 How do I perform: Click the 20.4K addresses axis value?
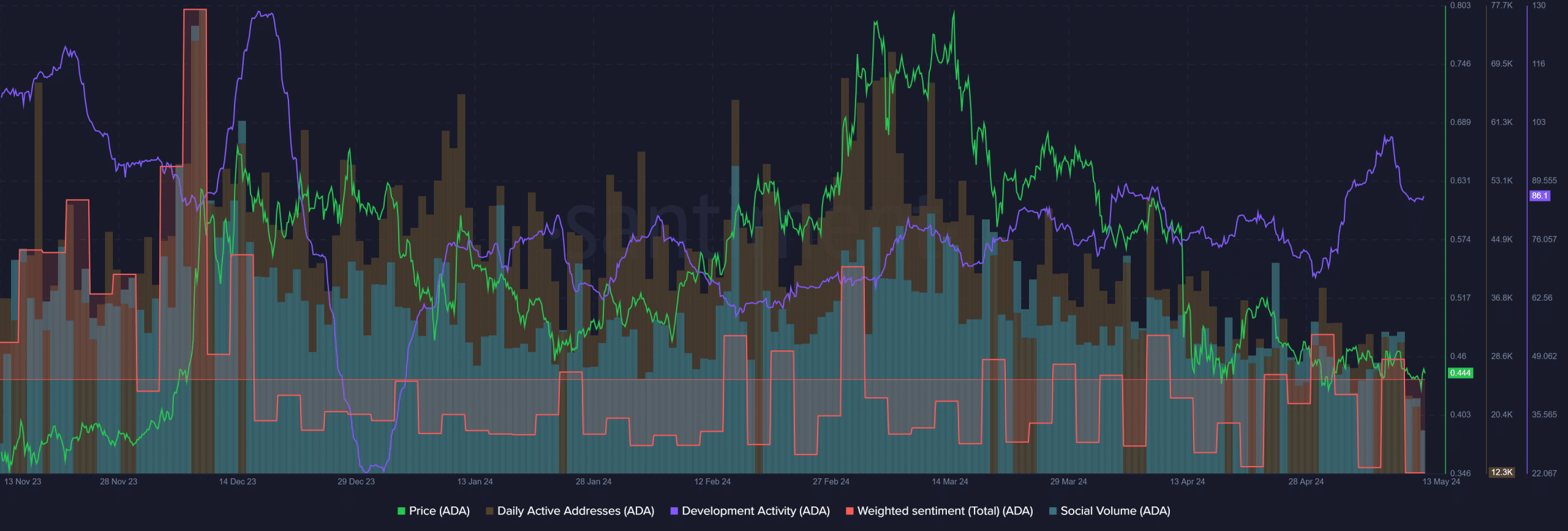click(1502, 415)
